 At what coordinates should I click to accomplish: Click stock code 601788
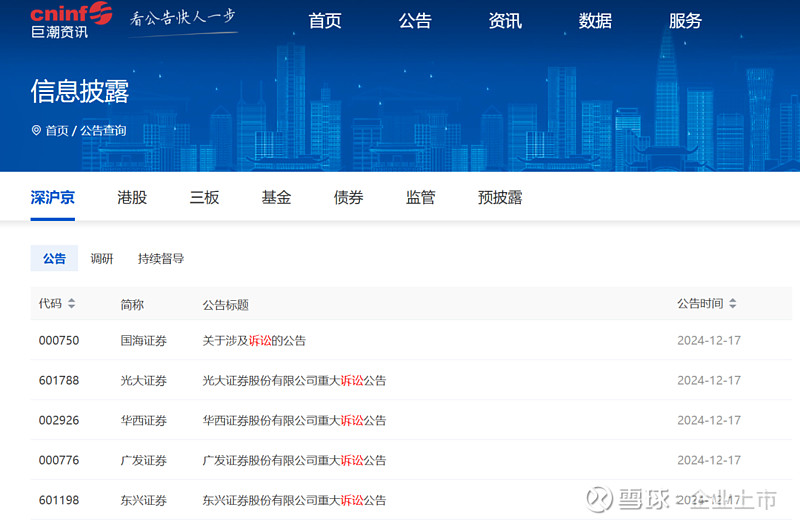pyautogui.click(x=59, y=381)
